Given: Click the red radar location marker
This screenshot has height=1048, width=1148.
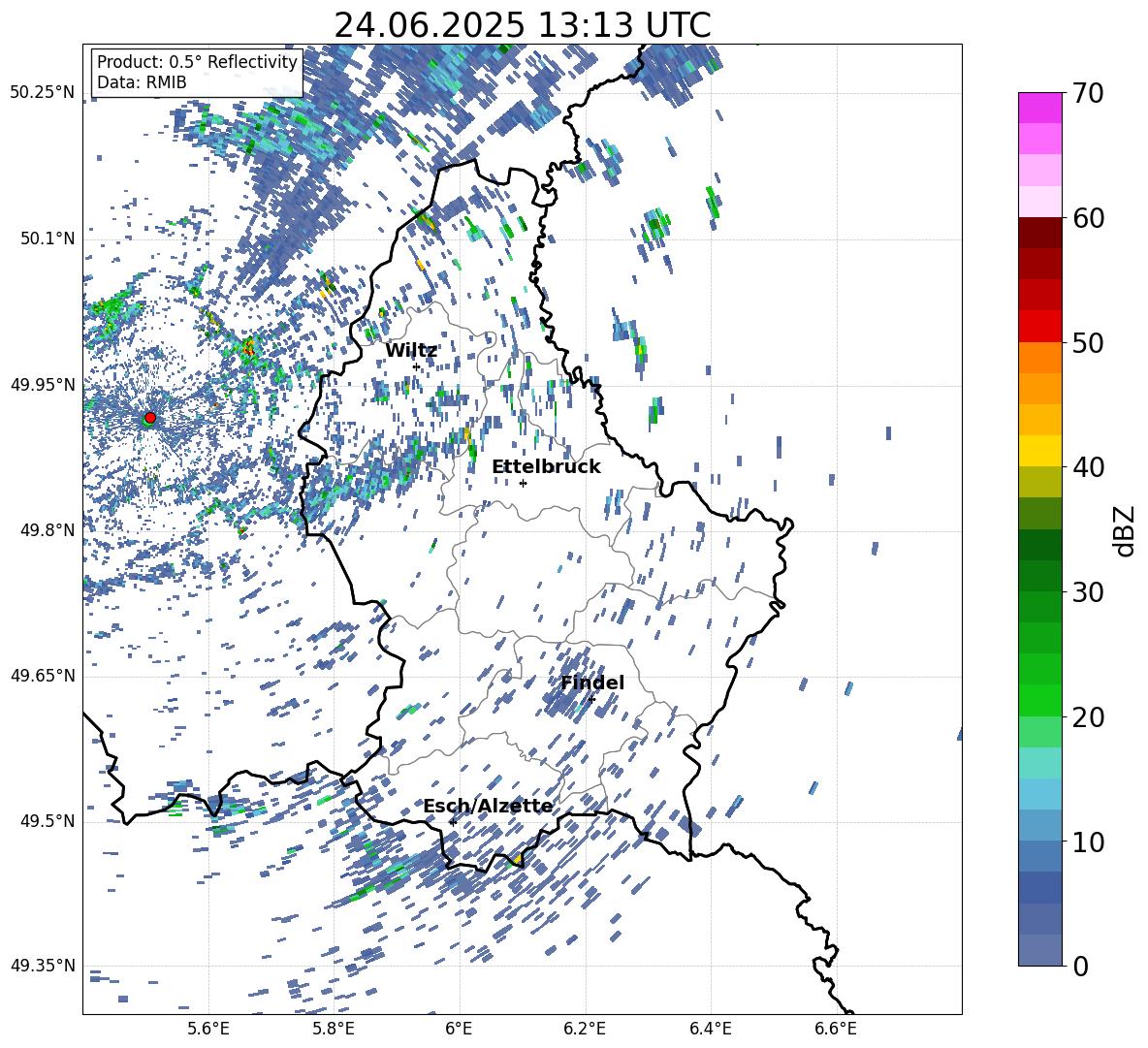Looking at the screenshot, I should pos(150,417).
